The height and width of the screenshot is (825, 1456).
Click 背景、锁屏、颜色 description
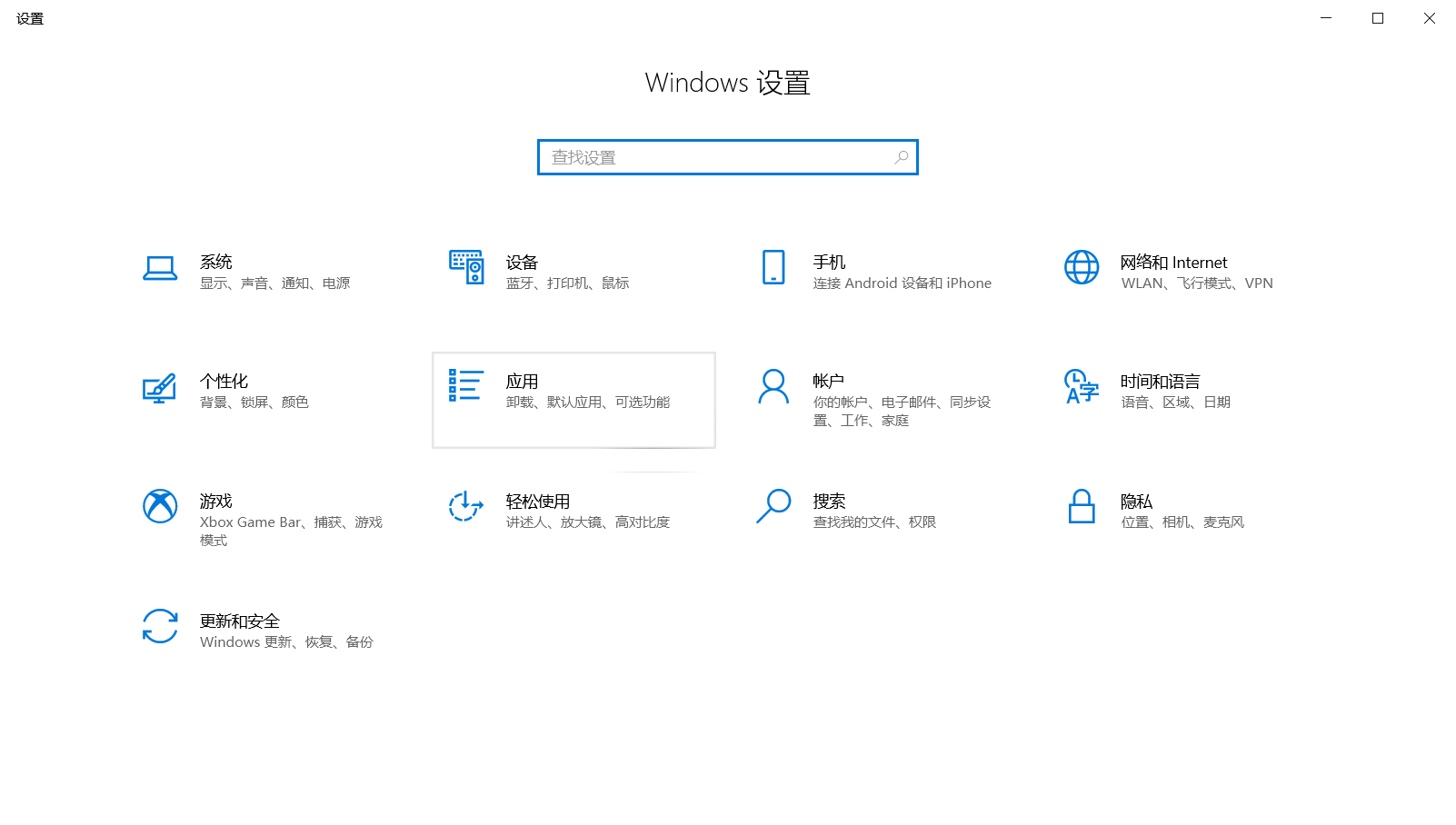click(x=254, y=403)
